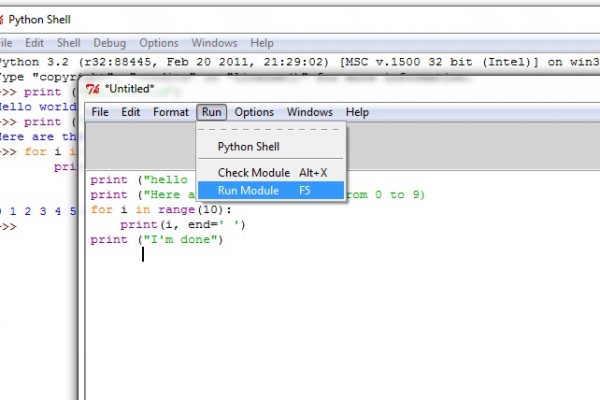Click 'range' in the for loop line

tap(176, 210)
